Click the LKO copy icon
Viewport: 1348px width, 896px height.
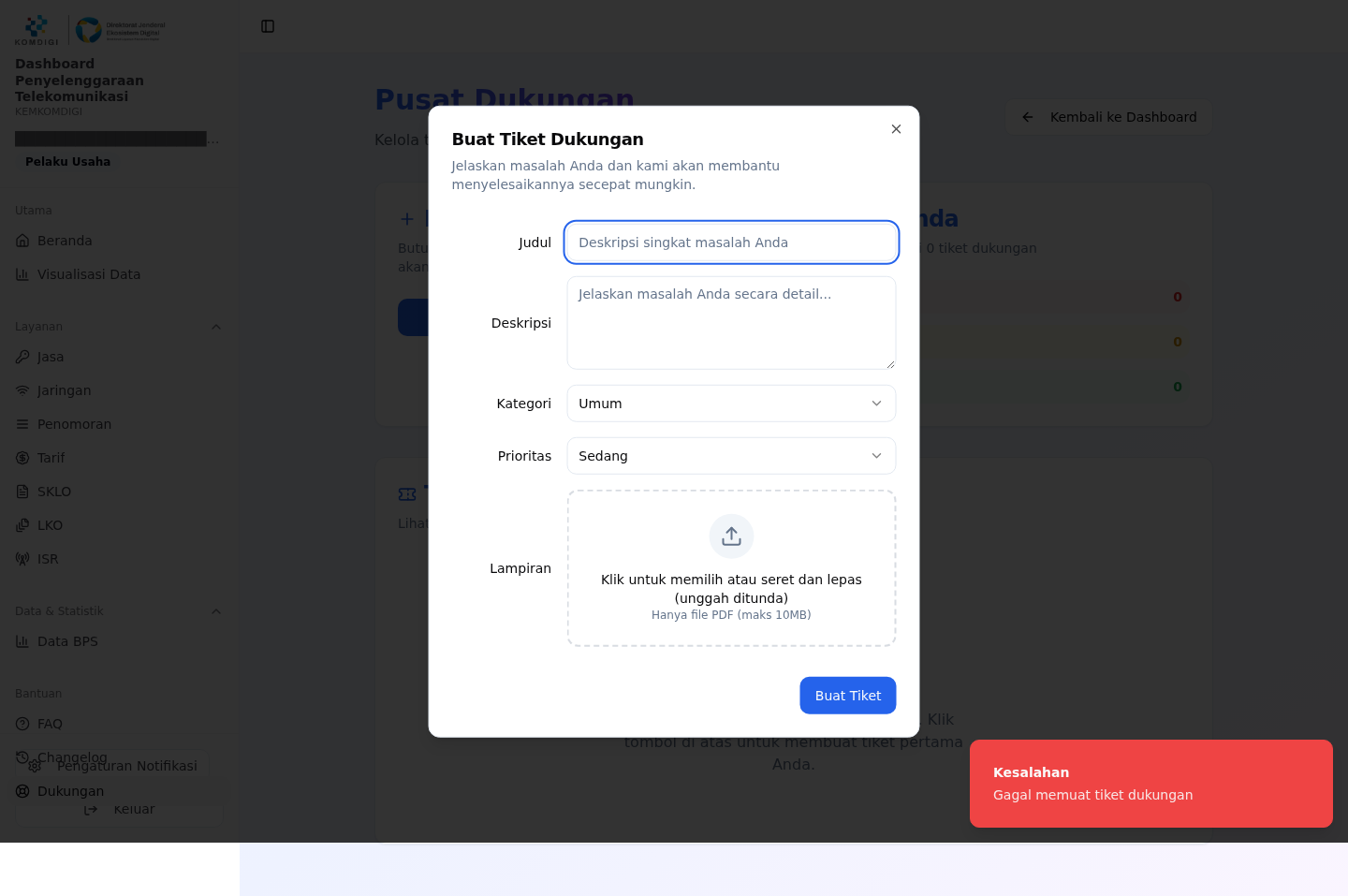(x=22, y=525)
